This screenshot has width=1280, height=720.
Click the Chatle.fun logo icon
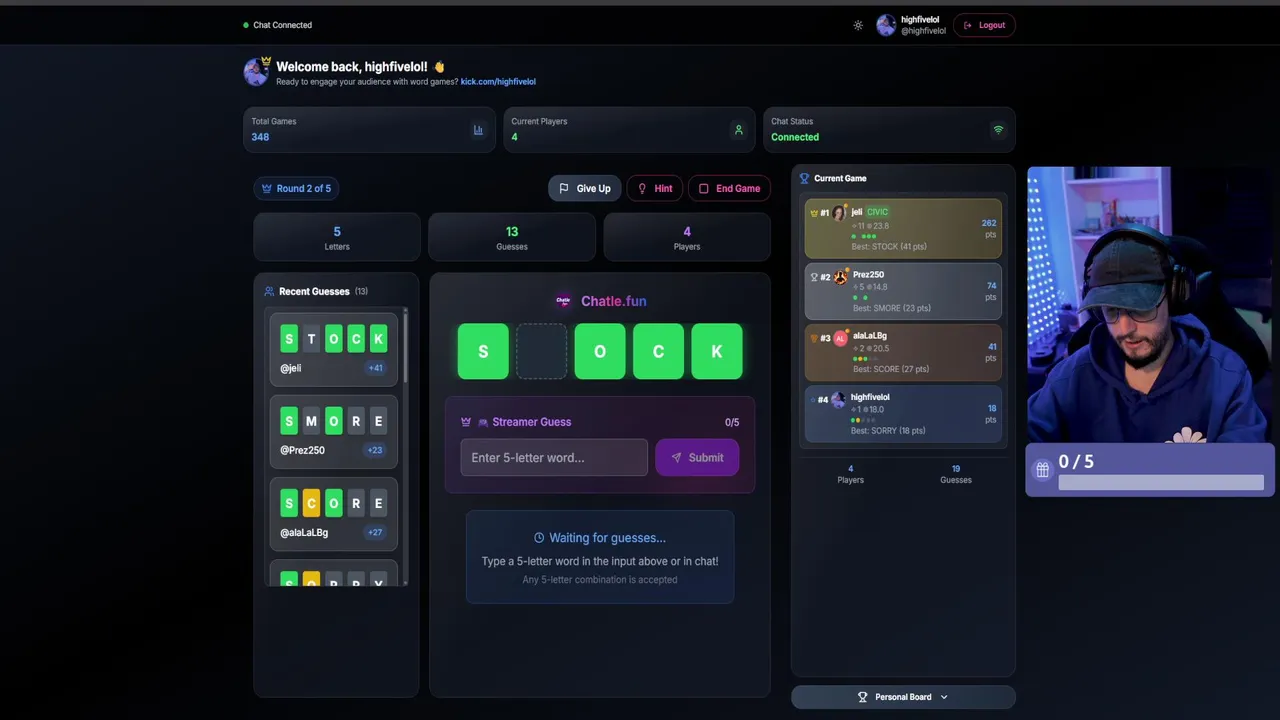(x=564, y=301)
